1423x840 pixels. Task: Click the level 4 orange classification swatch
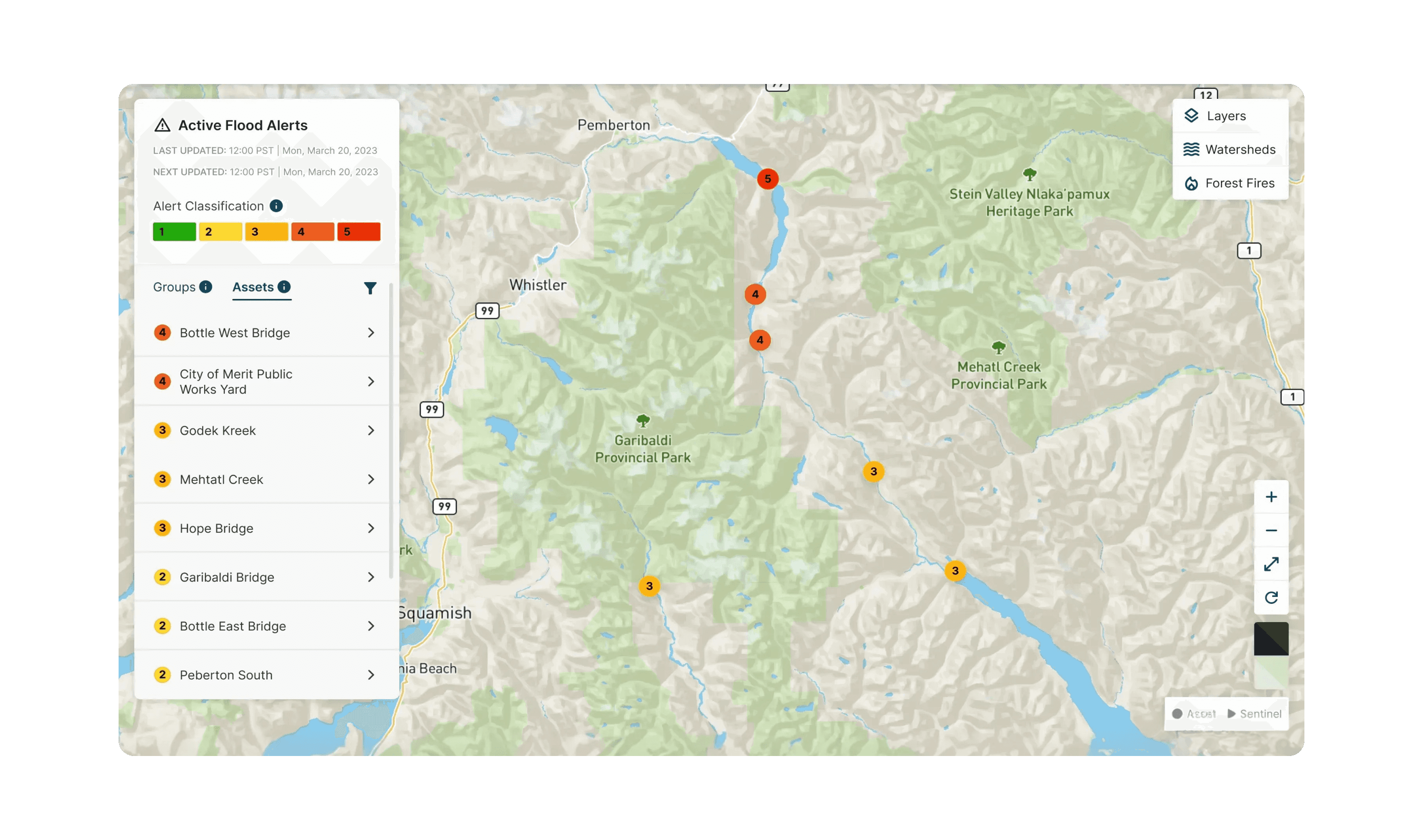point(312,232)
